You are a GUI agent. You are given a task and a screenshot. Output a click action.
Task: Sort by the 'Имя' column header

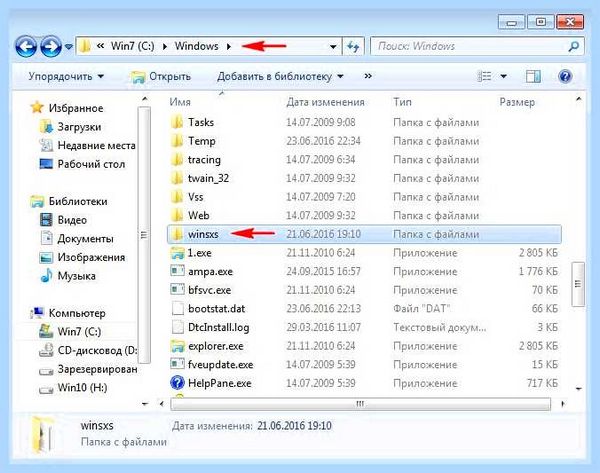coord(180,102)
